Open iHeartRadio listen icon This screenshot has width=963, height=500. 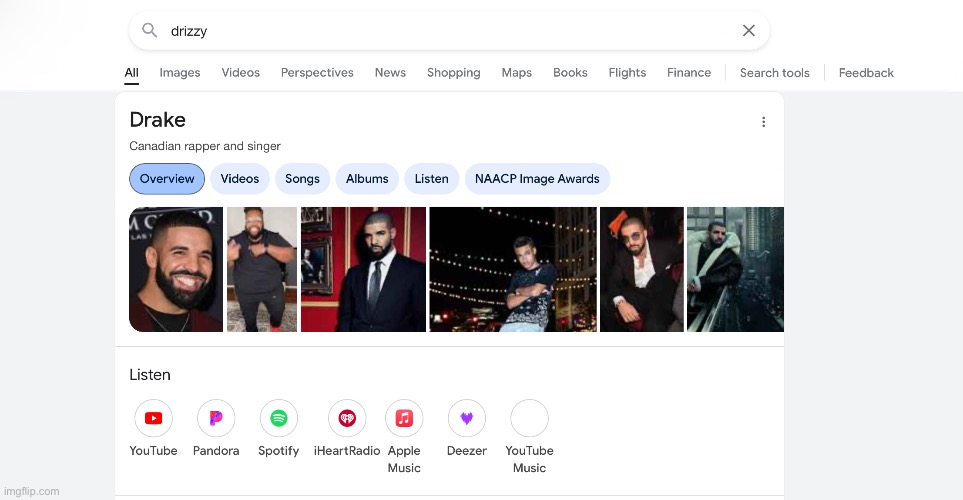(347, 418)
